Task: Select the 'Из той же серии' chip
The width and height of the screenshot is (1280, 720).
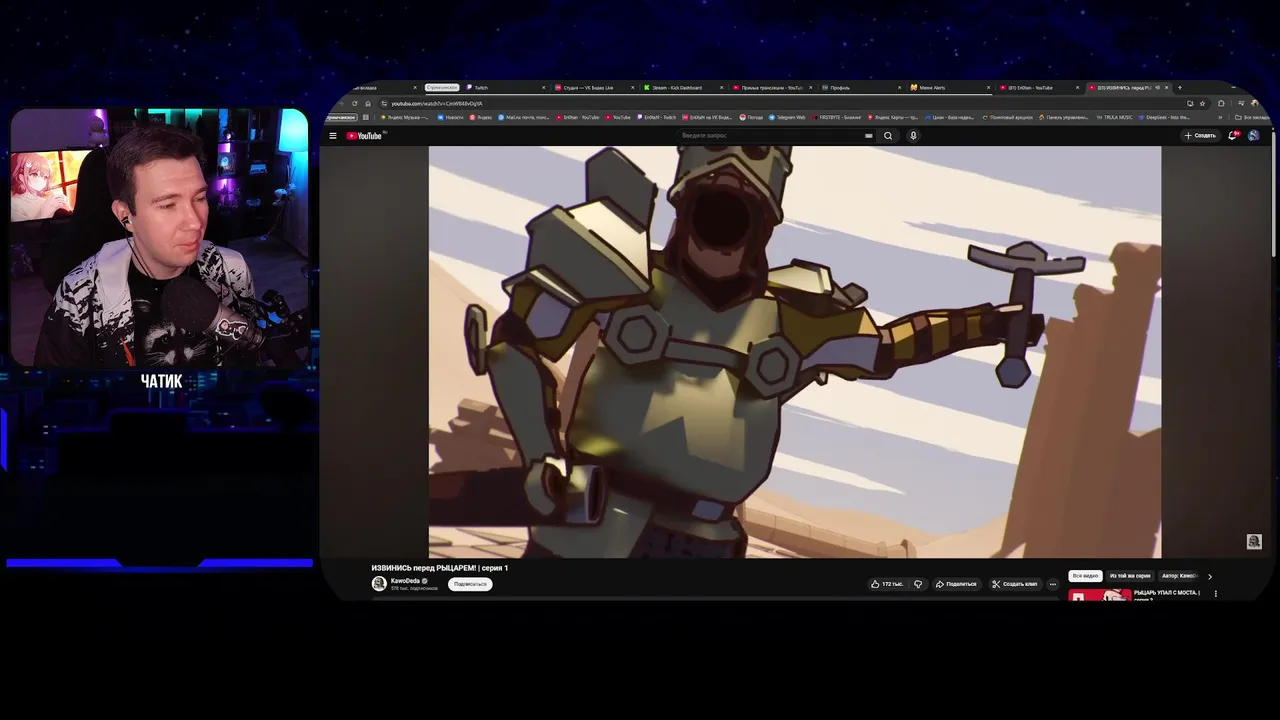Action: coord(1130,576)
